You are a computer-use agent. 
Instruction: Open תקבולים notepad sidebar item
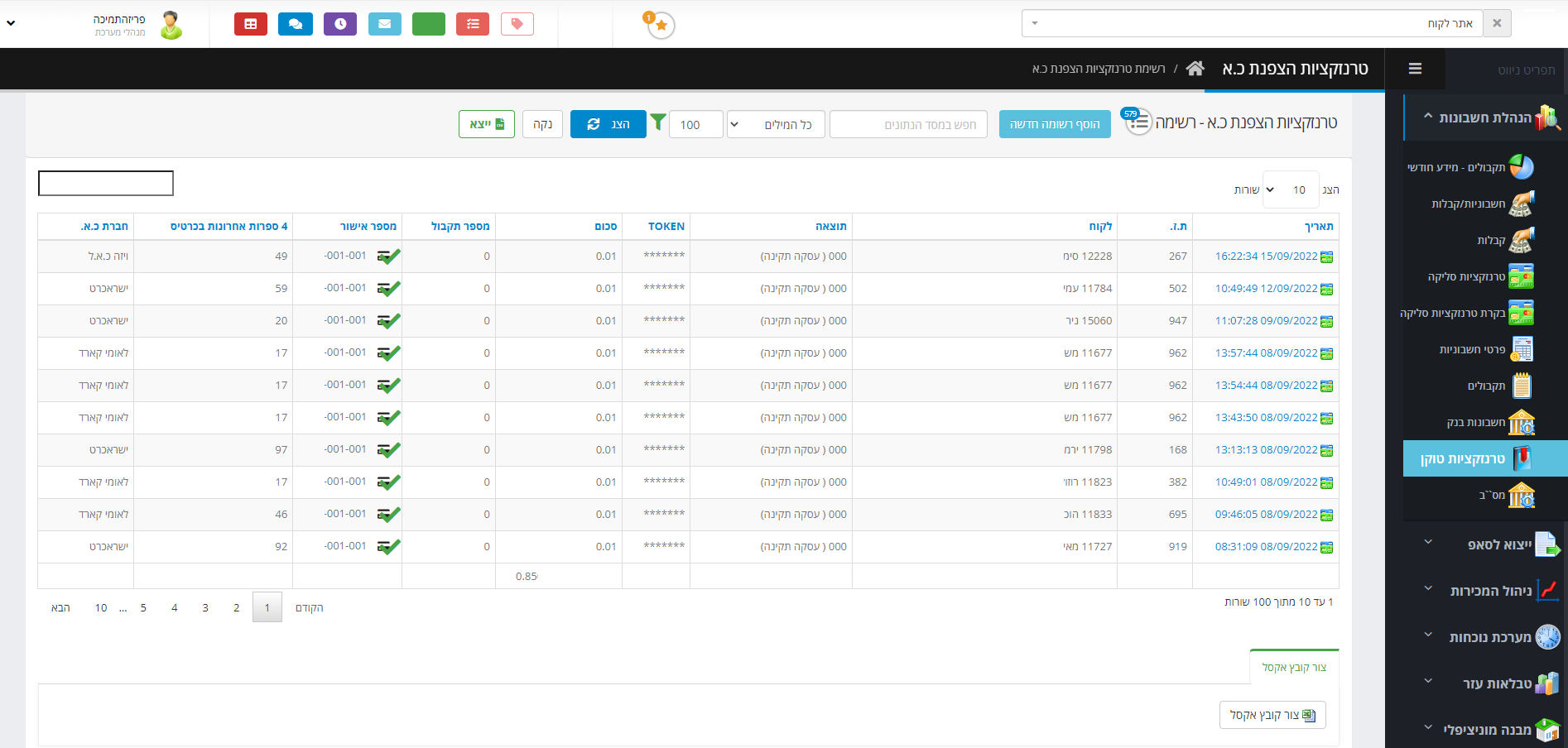click(x=1500, y=386)
